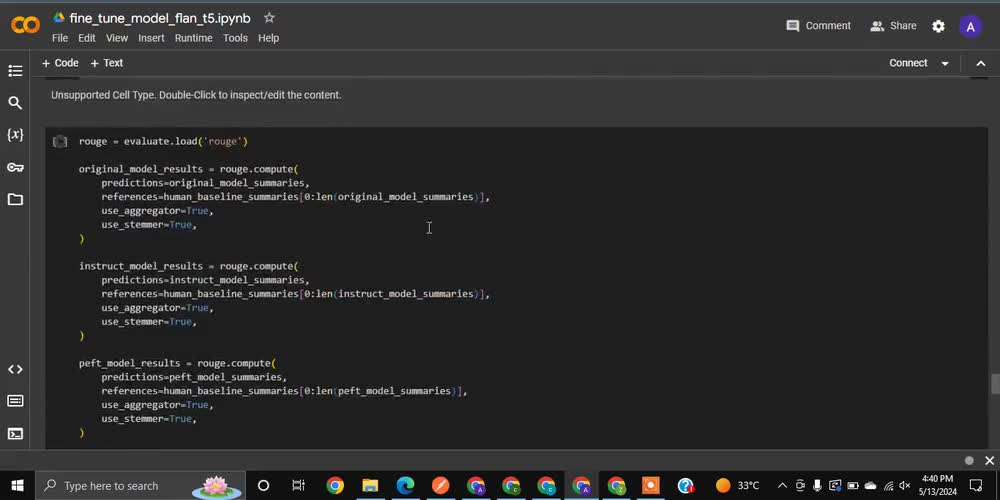Open the Windows Start menu
1000x500 pixels.
(x=17, y=486)
